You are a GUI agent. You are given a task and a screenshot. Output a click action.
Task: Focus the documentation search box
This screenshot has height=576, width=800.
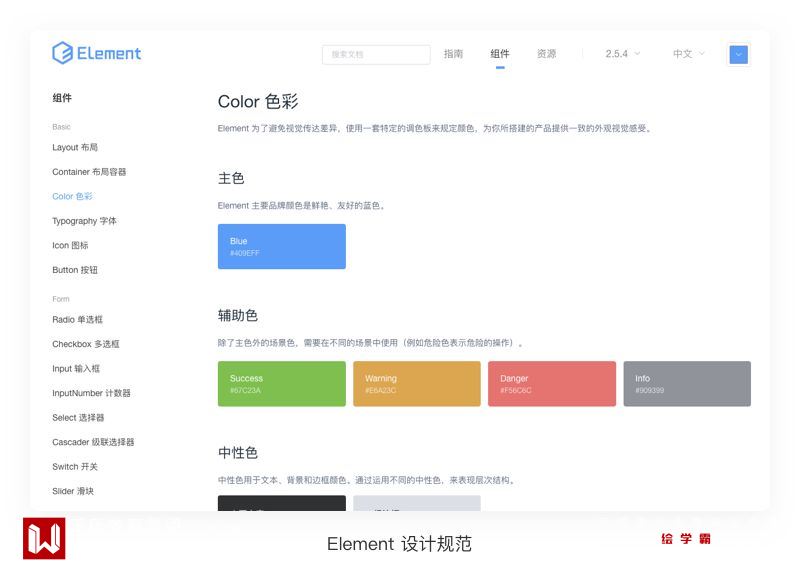(376, 55)
